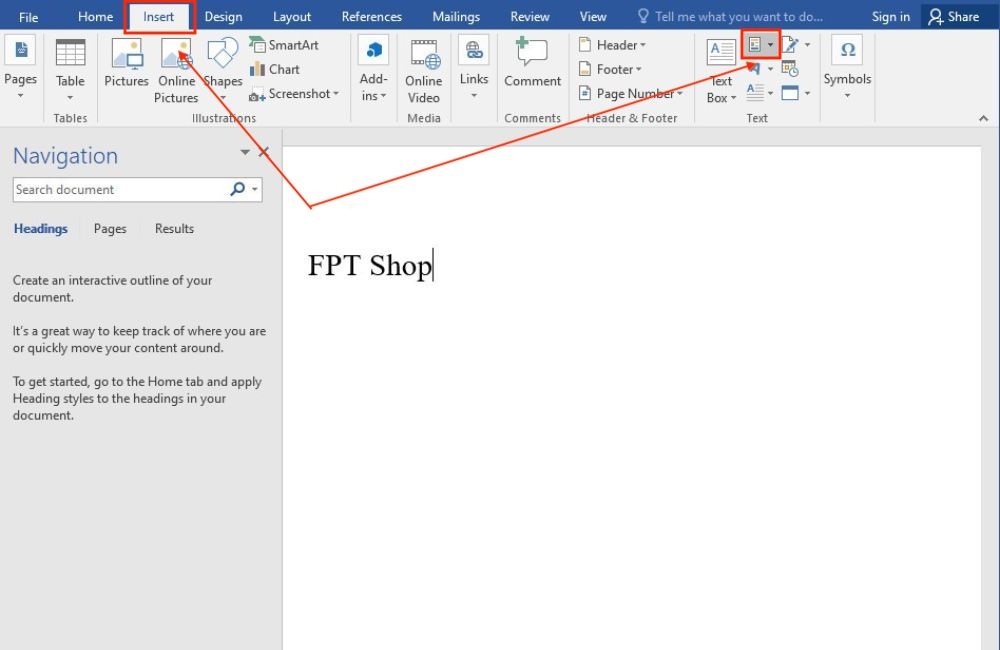Expand the Signature Line dropdown arrow
The image size is (1000, 650).
click(x=807, y=45)
